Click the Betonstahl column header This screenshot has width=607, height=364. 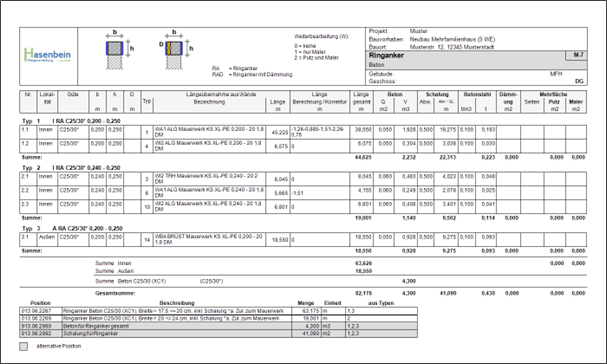click(x=477, y=94)
